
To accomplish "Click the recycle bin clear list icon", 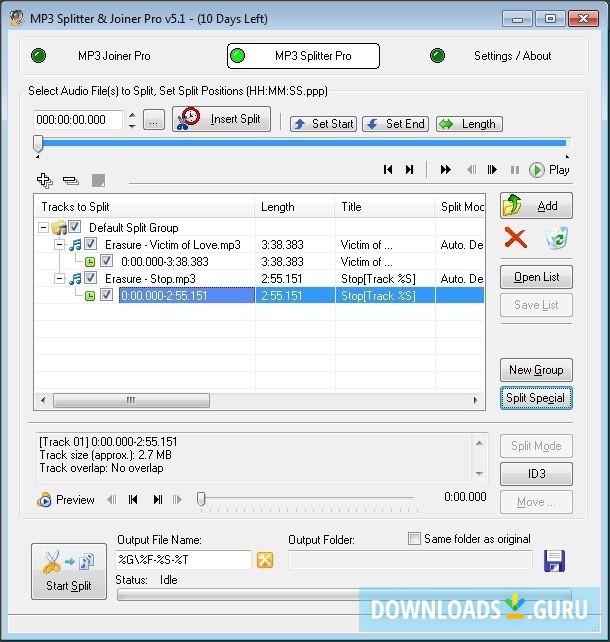I will point(556,238).
